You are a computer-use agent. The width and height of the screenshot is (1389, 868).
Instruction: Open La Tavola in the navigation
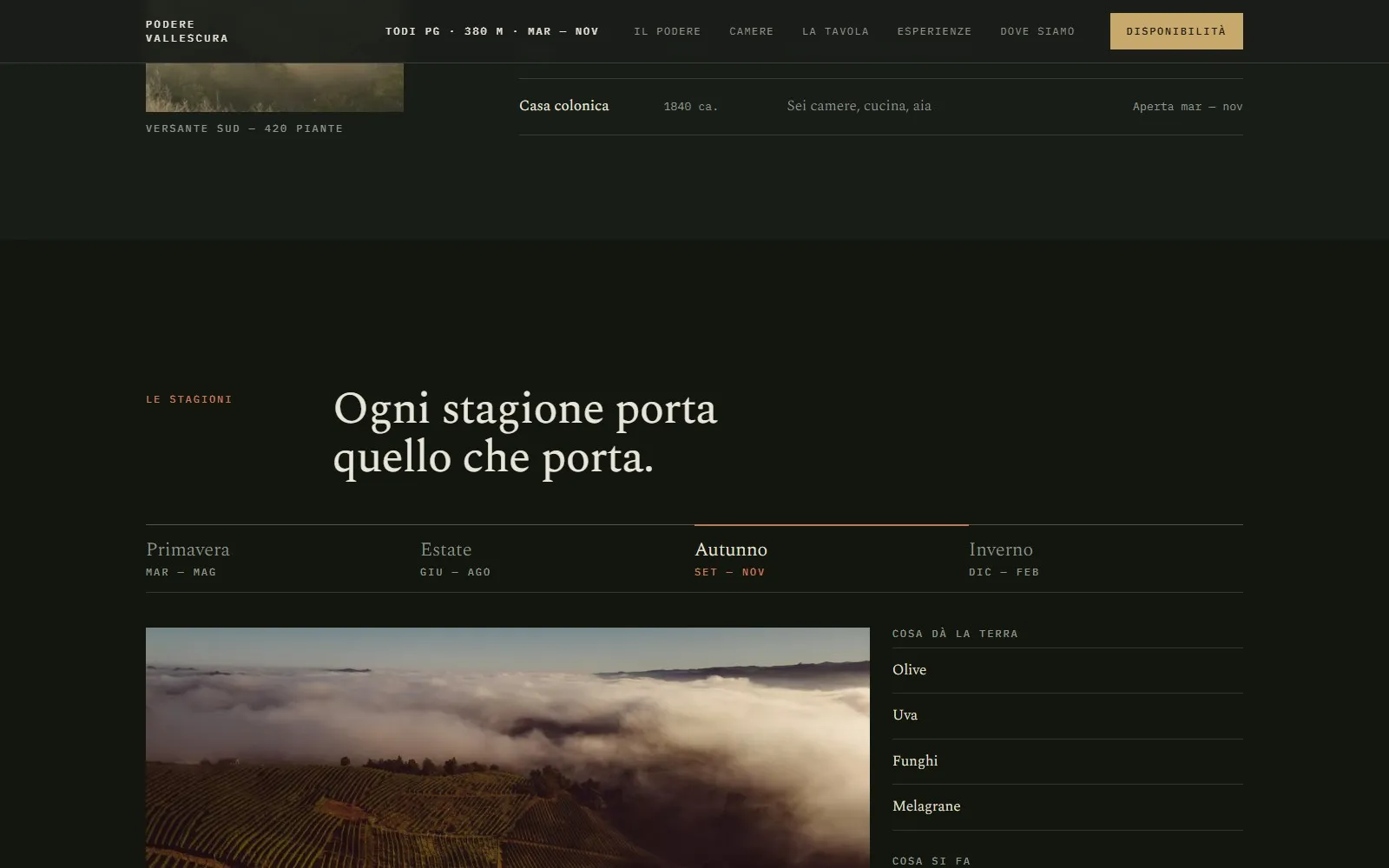835,31
